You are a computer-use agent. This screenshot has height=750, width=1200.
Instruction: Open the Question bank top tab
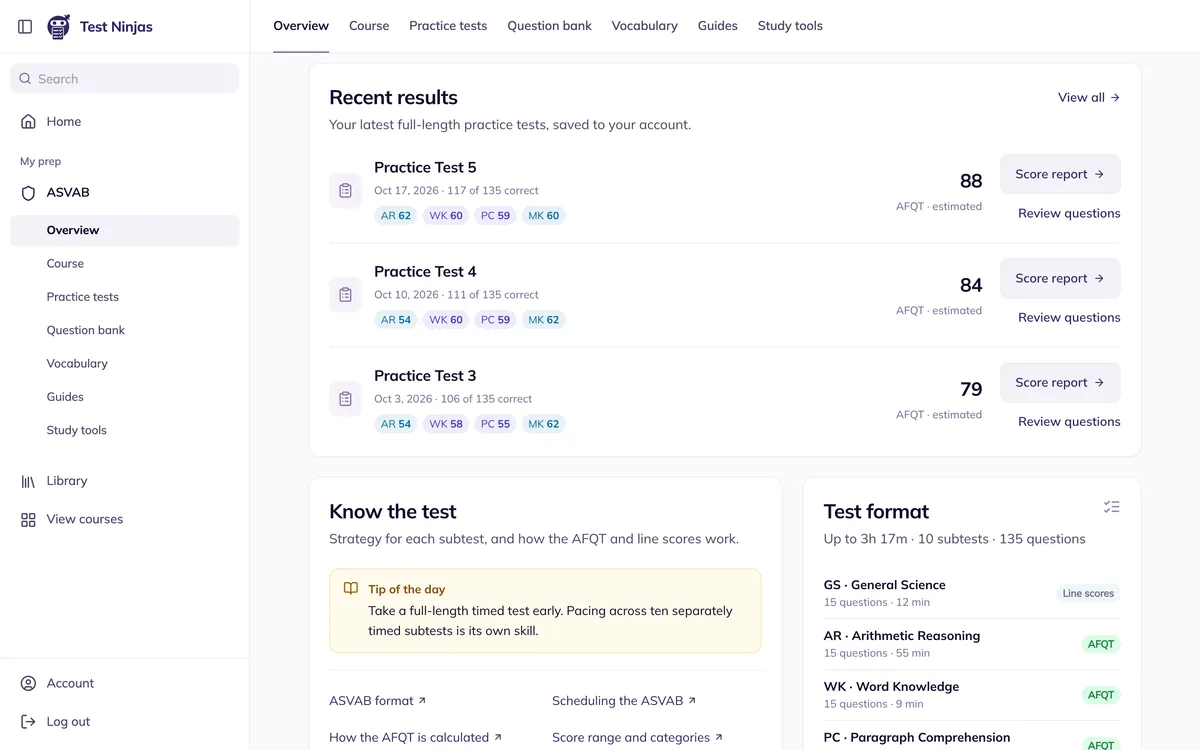tap(549, 26)
